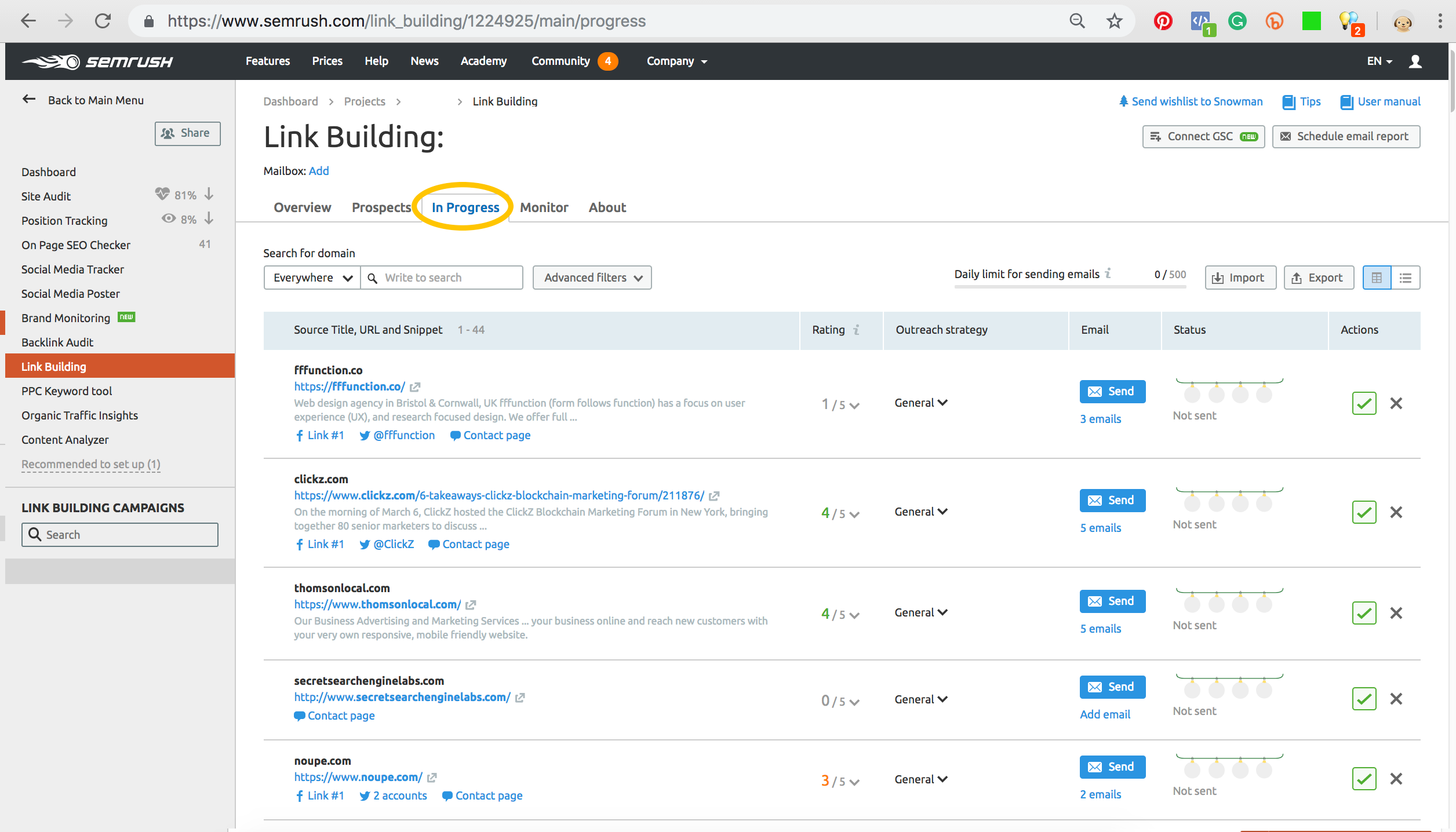Mark secretsearchenginelabs.com done with green check

[1364, 699]
